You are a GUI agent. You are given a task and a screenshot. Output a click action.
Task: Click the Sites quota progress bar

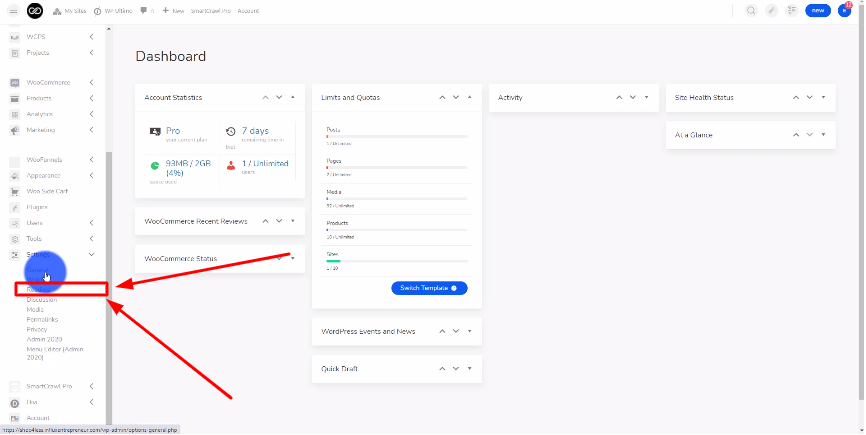tap(397, 260)
